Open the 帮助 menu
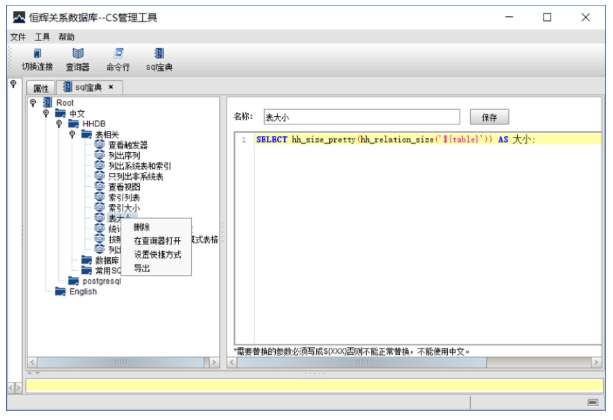Viewport: 613px width, 420px height. click(x=66, y=37)
